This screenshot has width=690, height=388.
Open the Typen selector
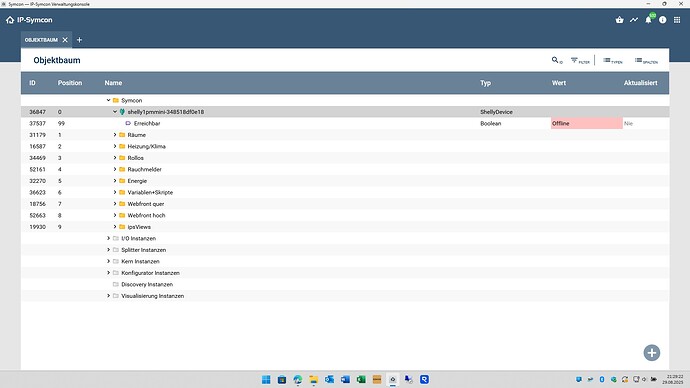613,60
